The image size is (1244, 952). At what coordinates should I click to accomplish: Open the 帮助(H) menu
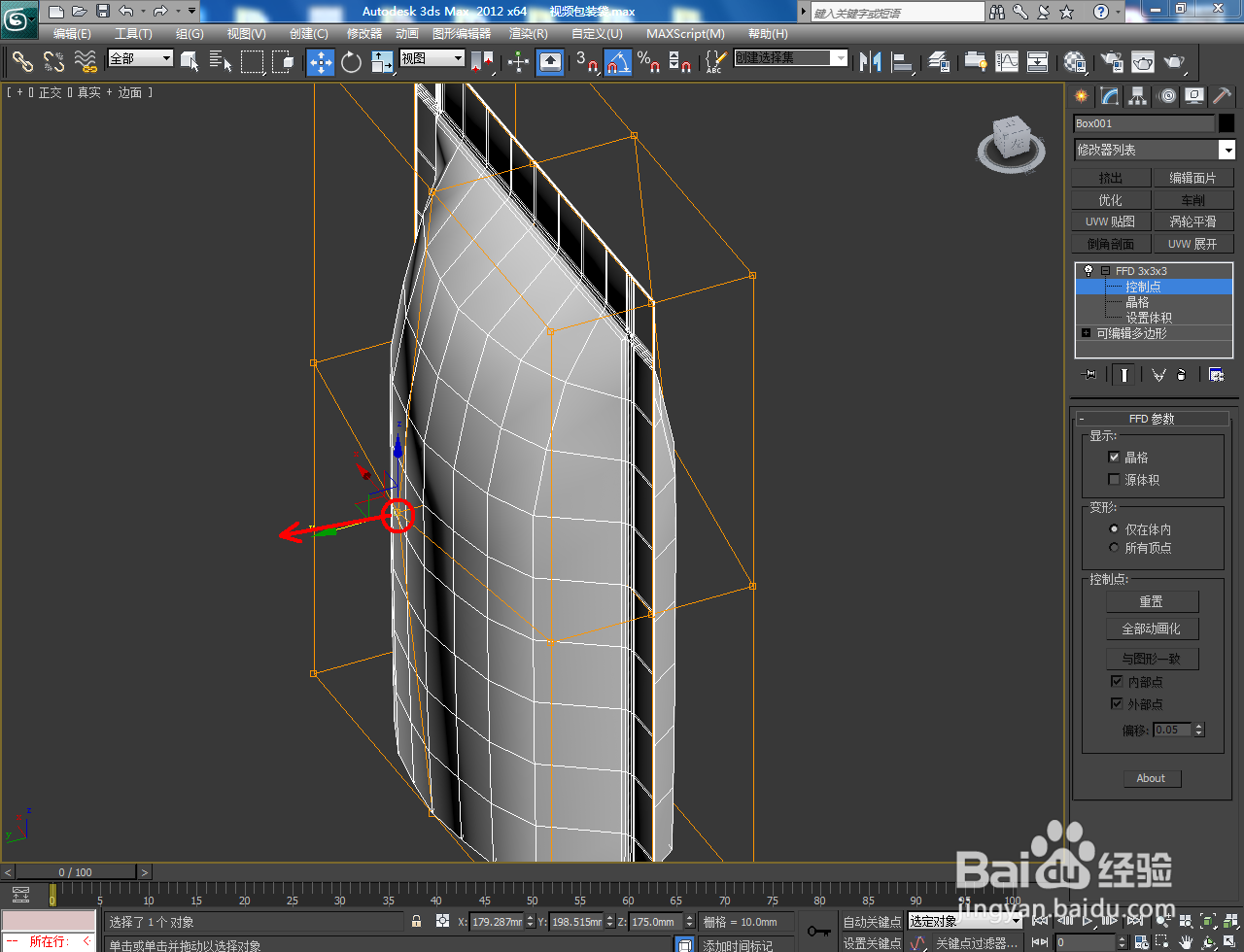coord(768,34)
